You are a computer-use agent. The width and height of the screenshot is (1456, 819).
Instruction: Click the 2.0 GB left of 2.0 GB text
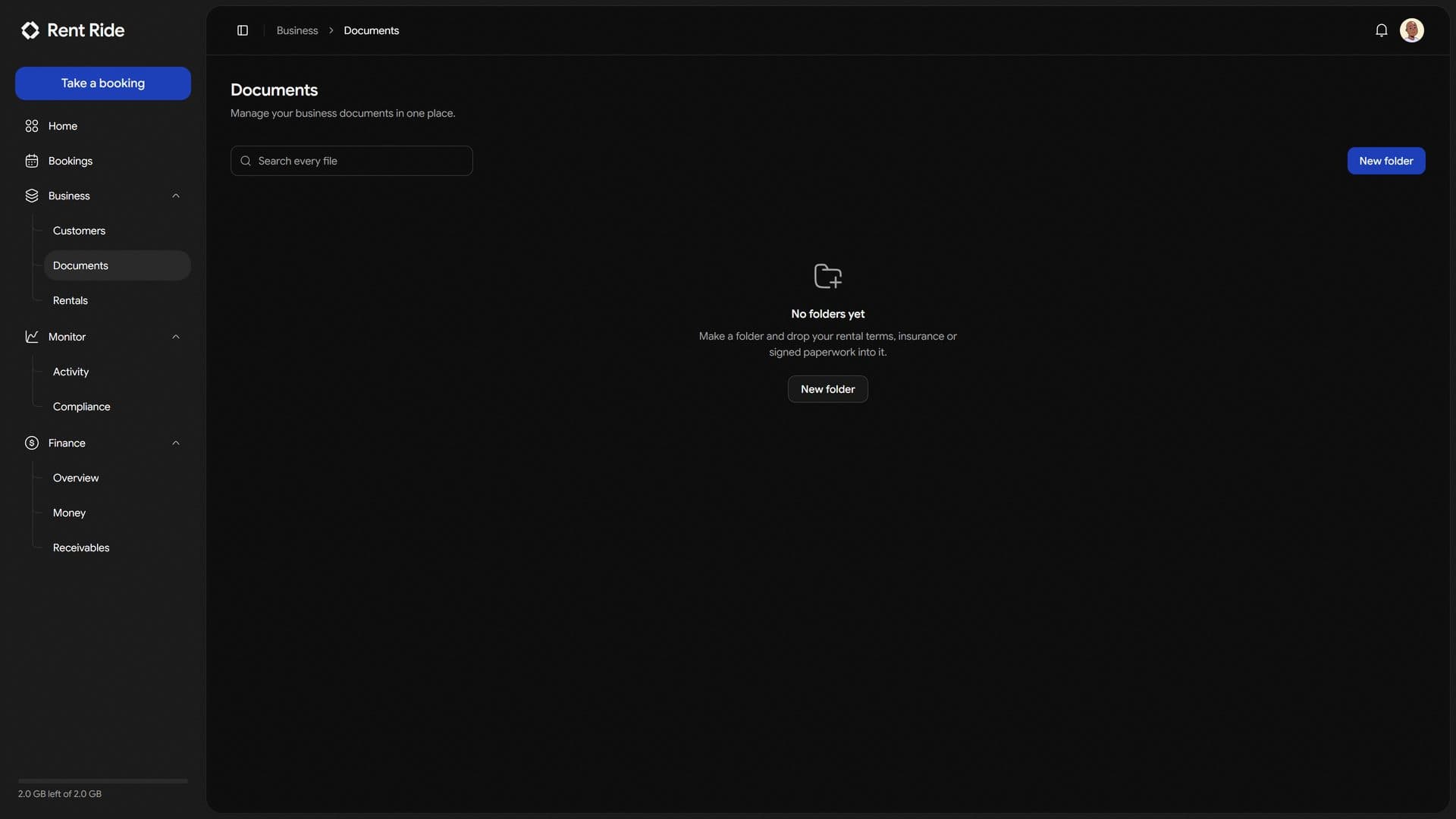[x=60, y=794]
